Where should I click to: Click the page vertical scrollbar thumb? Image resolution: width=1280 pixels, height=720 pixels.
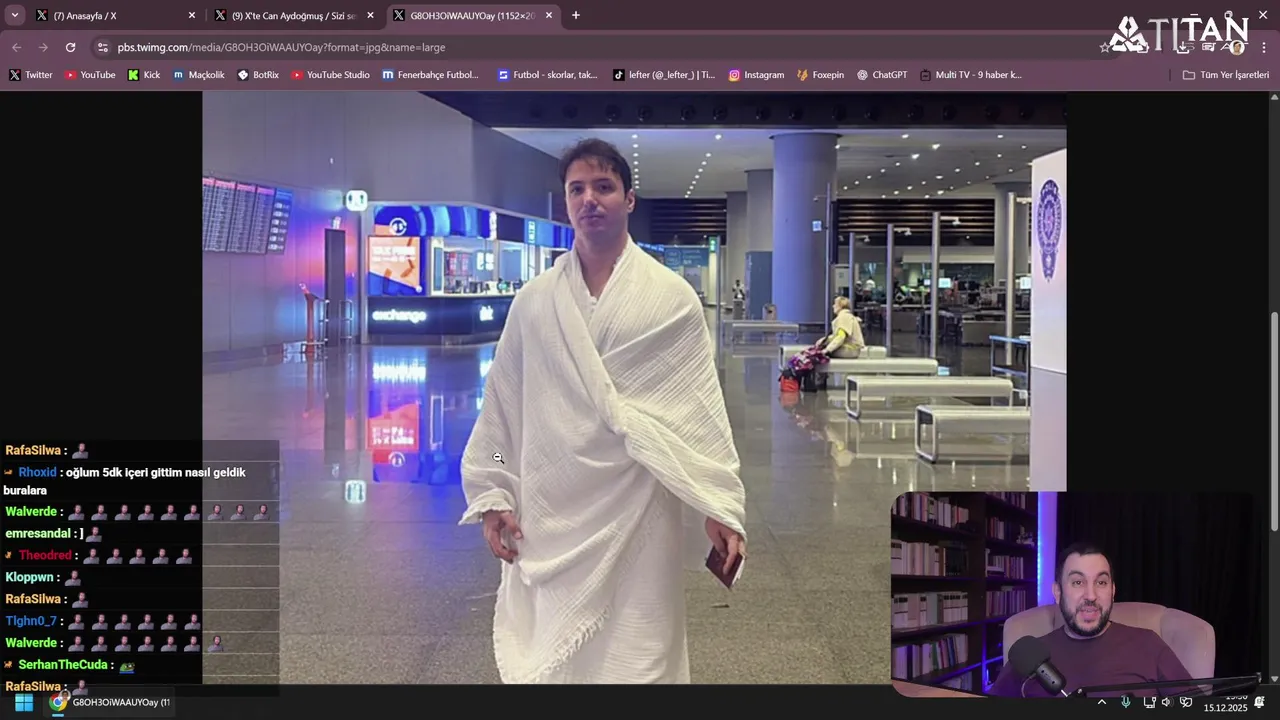click(1274, 421)
